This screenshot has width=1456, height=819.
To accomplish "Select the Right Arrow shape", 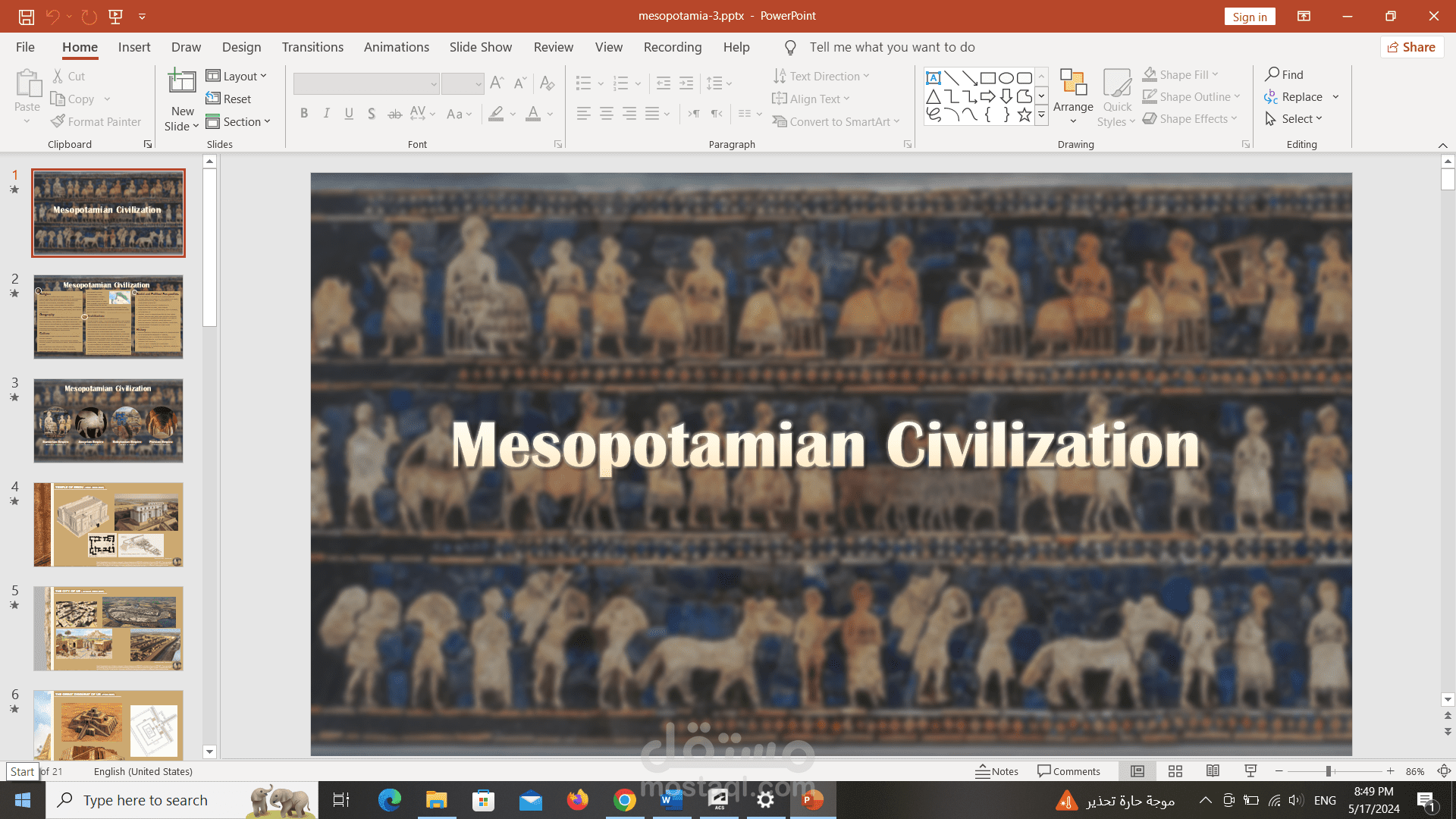I will tap(988, 96).
